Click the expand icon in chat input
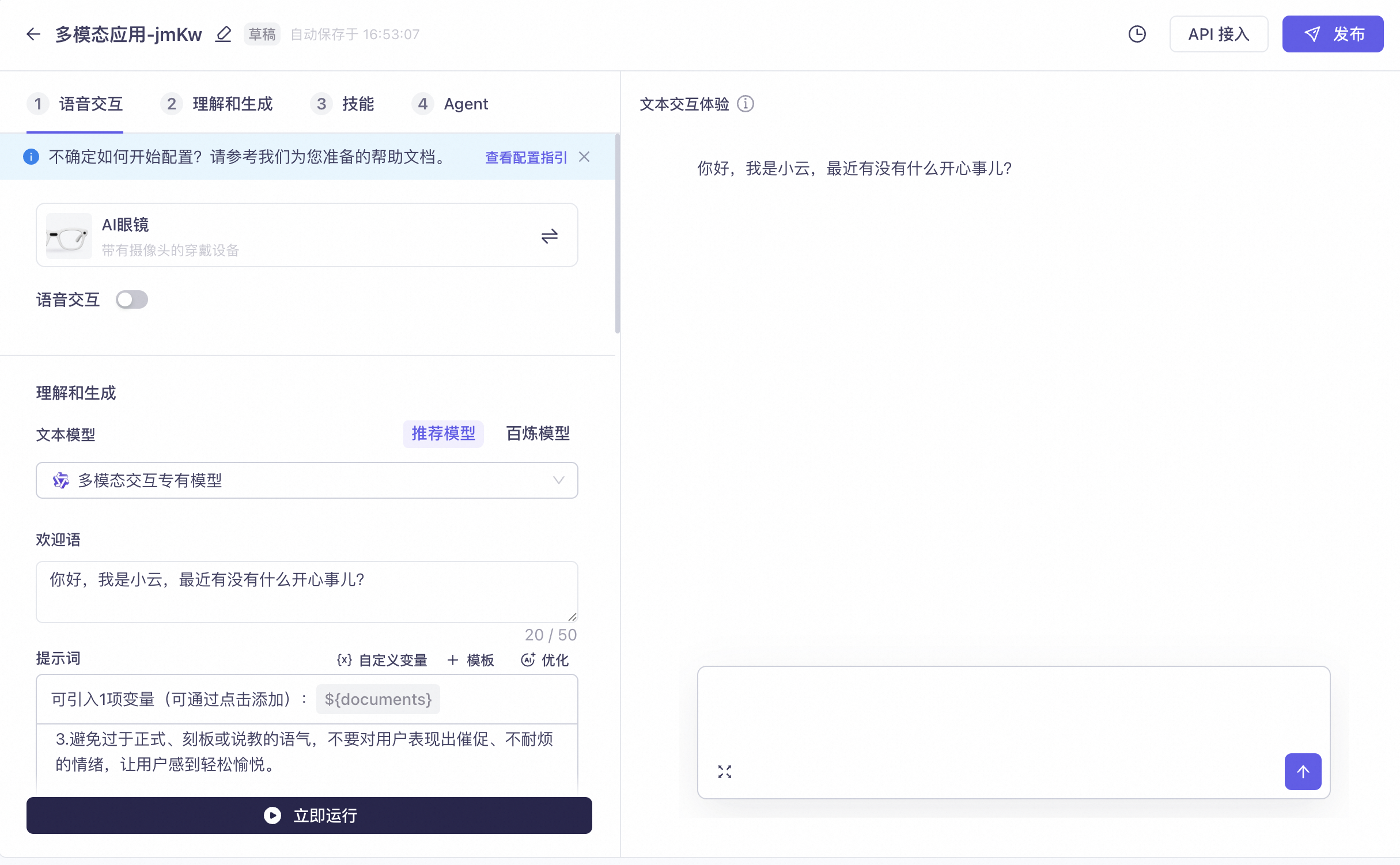This screenshot has width=1400, height=865. coord(725,772)
